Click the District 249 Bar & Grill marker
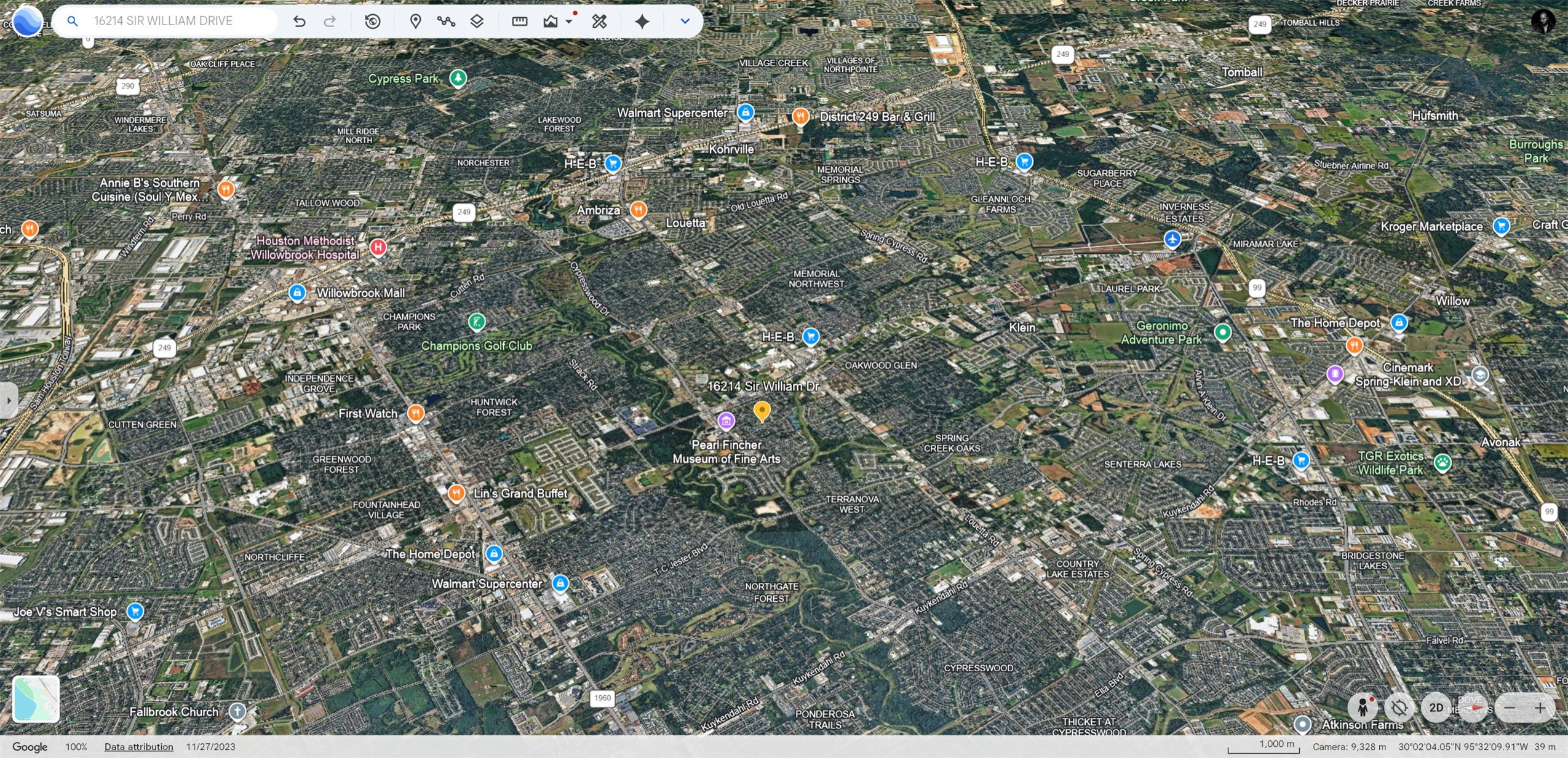Image resolution: width=1568 pixels, height=758 pixels. pyautogui.click(x=800, y=116)
